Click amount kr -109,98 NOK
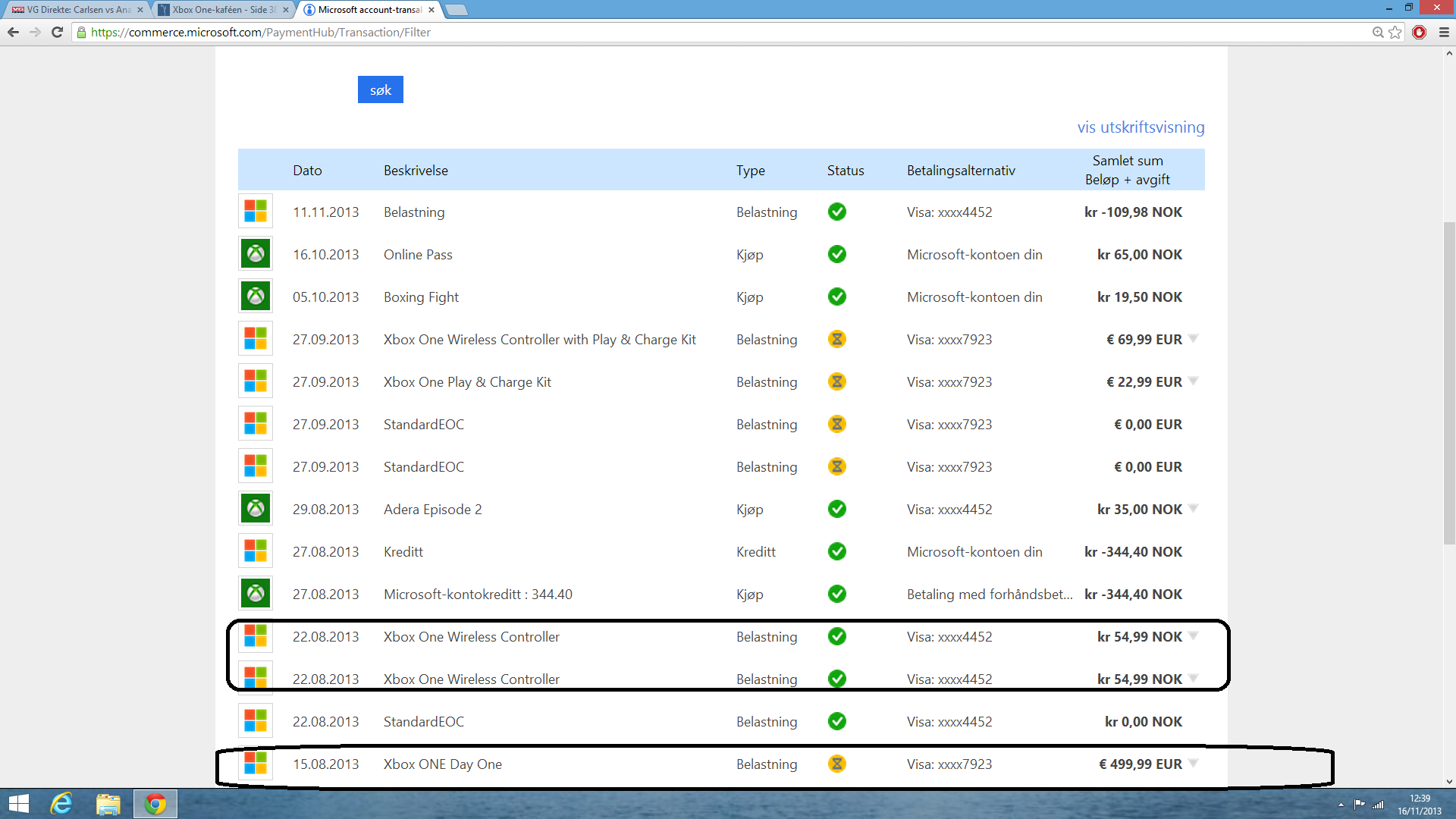The height and width of the screenshot is (819, 1456). (x=1133, y=212)
